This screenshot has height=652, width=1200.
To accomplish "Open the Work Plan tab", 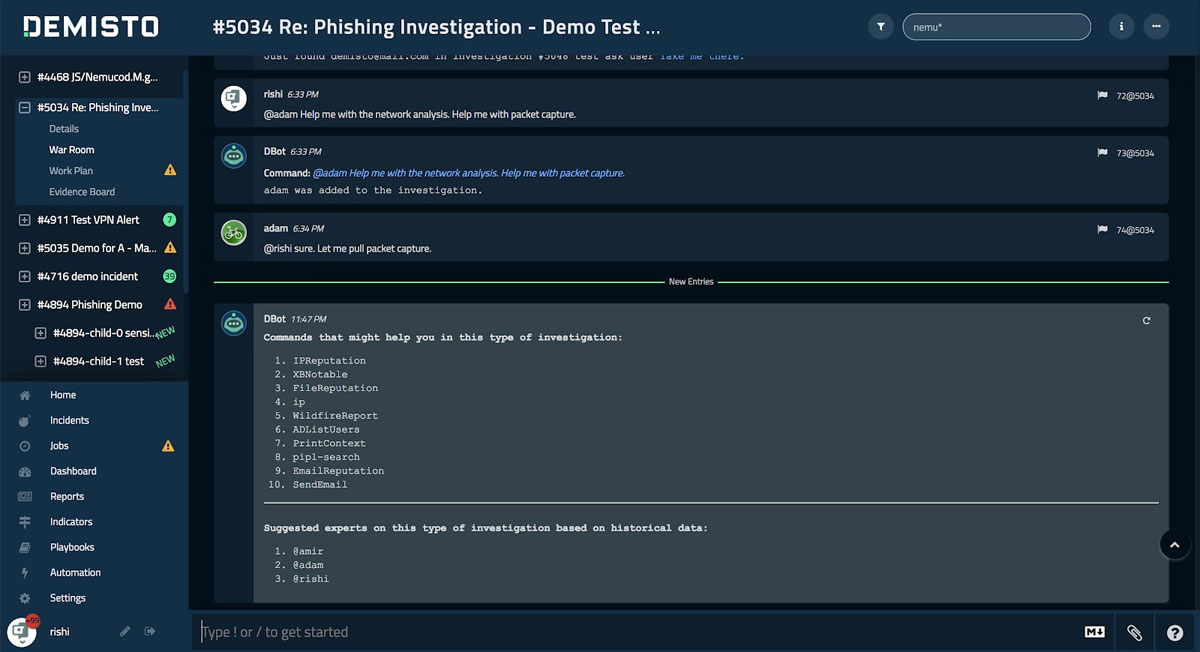I will pyautogui.click(x=71, y=171).
